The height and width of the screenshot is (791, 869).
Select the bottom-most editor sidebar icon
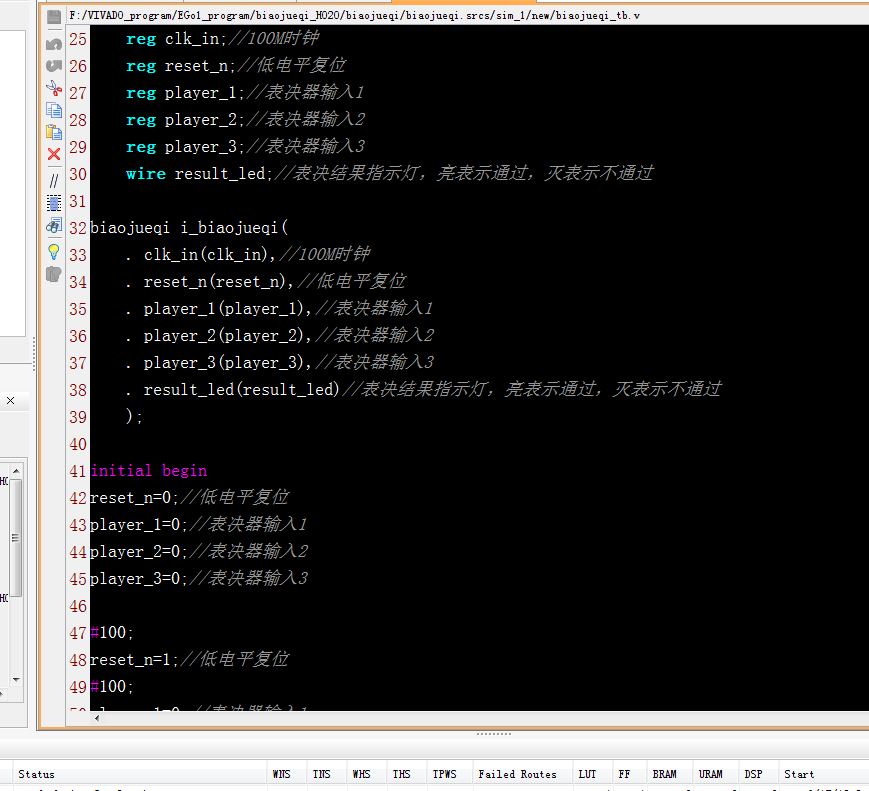point(53,274)
